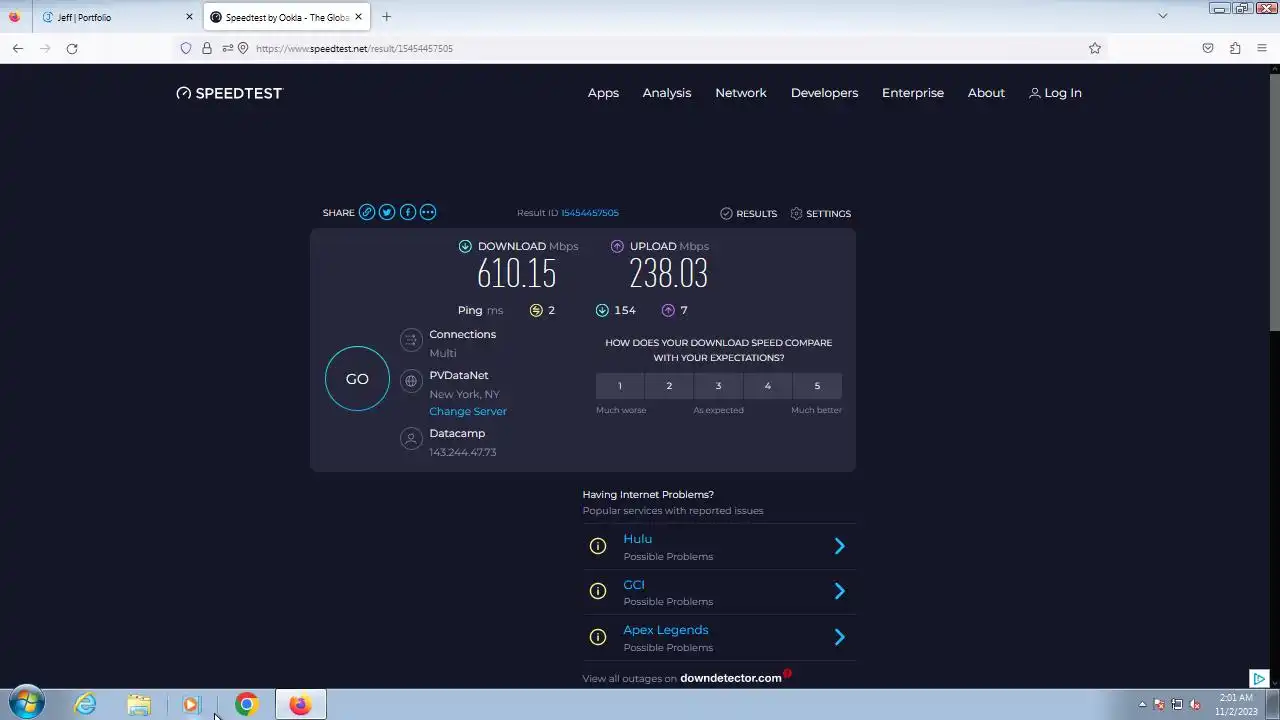The width and height of the screenshot is (1280, 720).
Task: Click the Datacamp provider user icon
Action: [x=410, y=439]
